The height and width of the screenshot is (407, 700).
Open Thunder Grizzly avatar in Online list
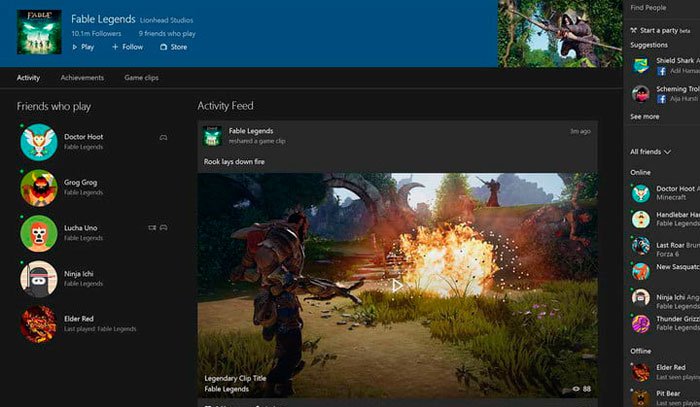tap(641, 324)
